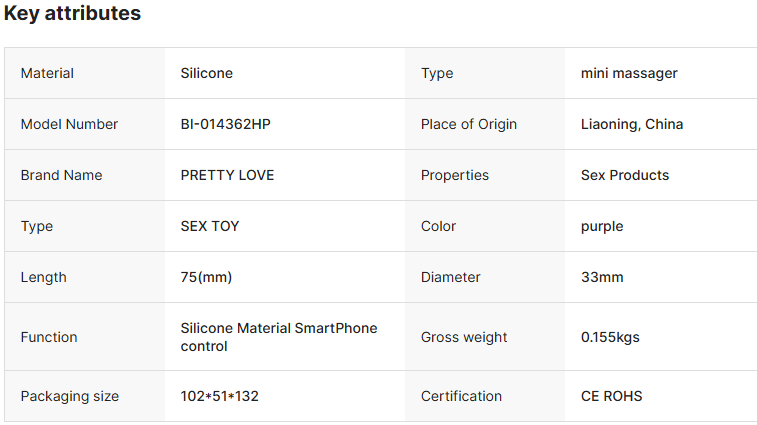Click the 33mm diameter value
Viewport: 757px width, 425px height.
pyautogui.click(x=602, y=277)
